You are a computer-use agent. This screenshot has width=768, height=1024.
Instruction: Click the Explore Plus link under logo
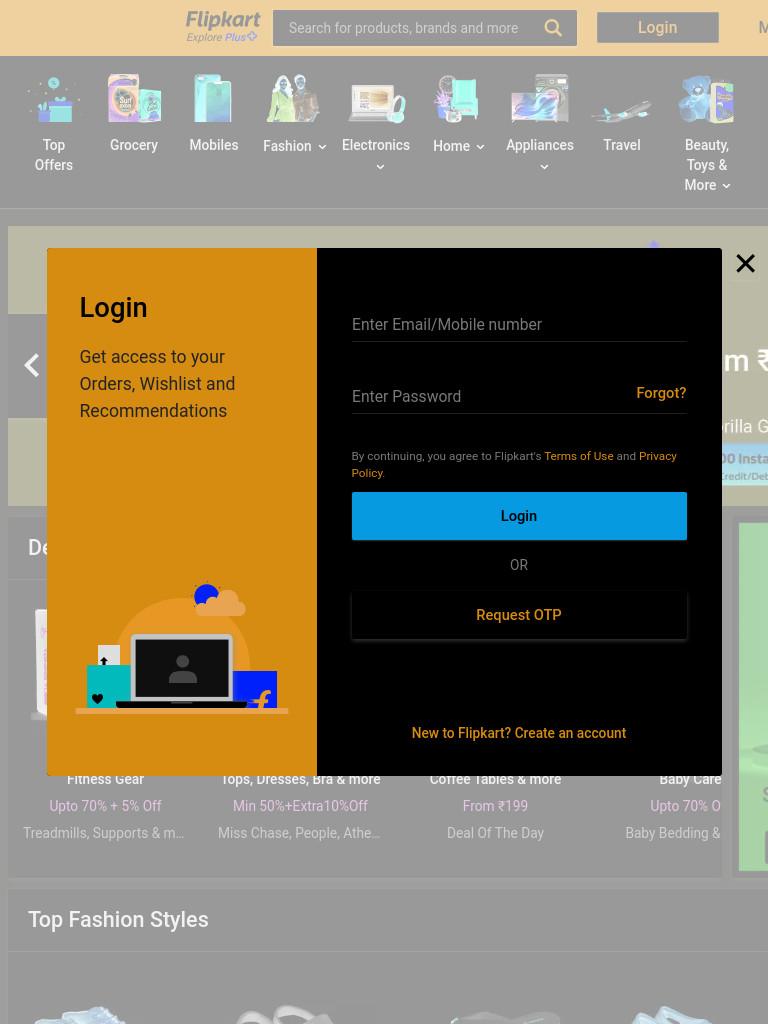click(221, 37)
